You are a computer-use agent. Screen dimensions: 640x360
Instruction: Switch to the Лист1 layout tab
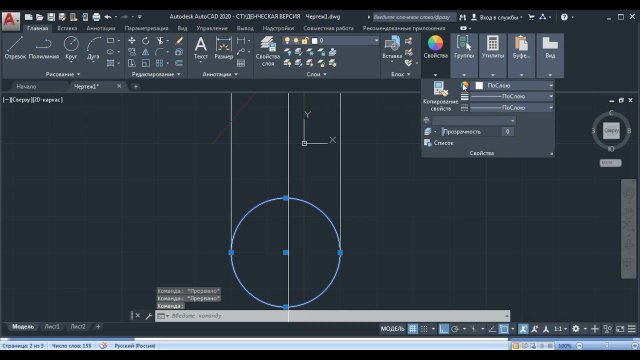pos(52,327)
